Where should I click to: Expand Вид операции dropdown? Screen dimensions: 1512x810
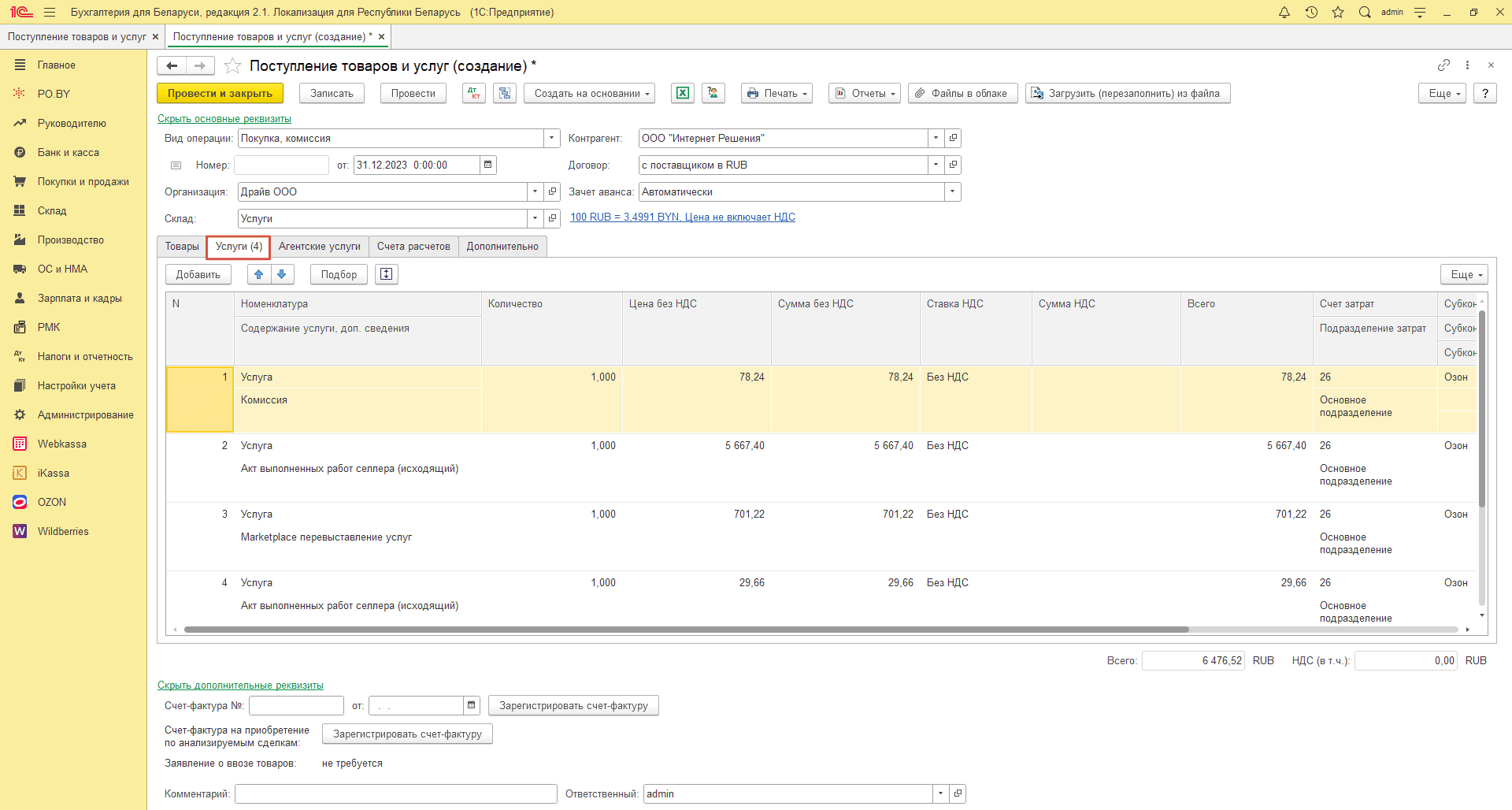pos(552,138)
